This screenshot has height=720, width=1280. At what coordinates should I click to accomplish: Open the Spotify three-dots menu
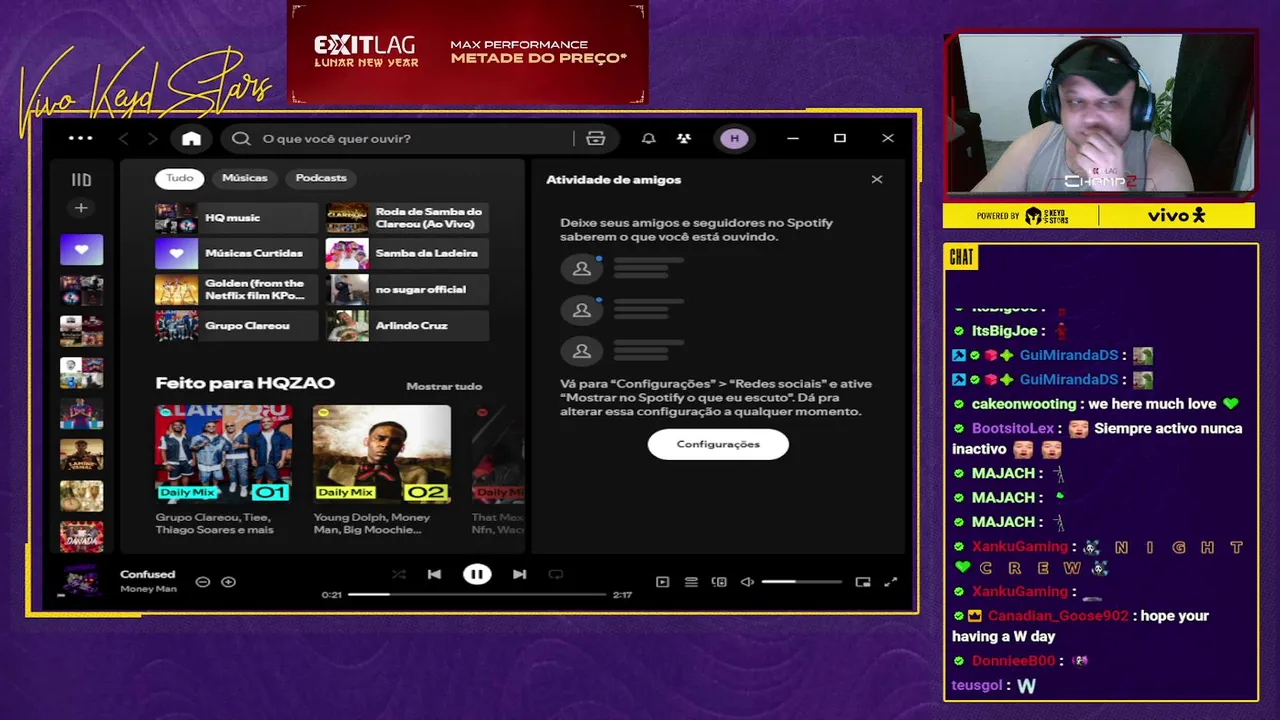point(80,138)
